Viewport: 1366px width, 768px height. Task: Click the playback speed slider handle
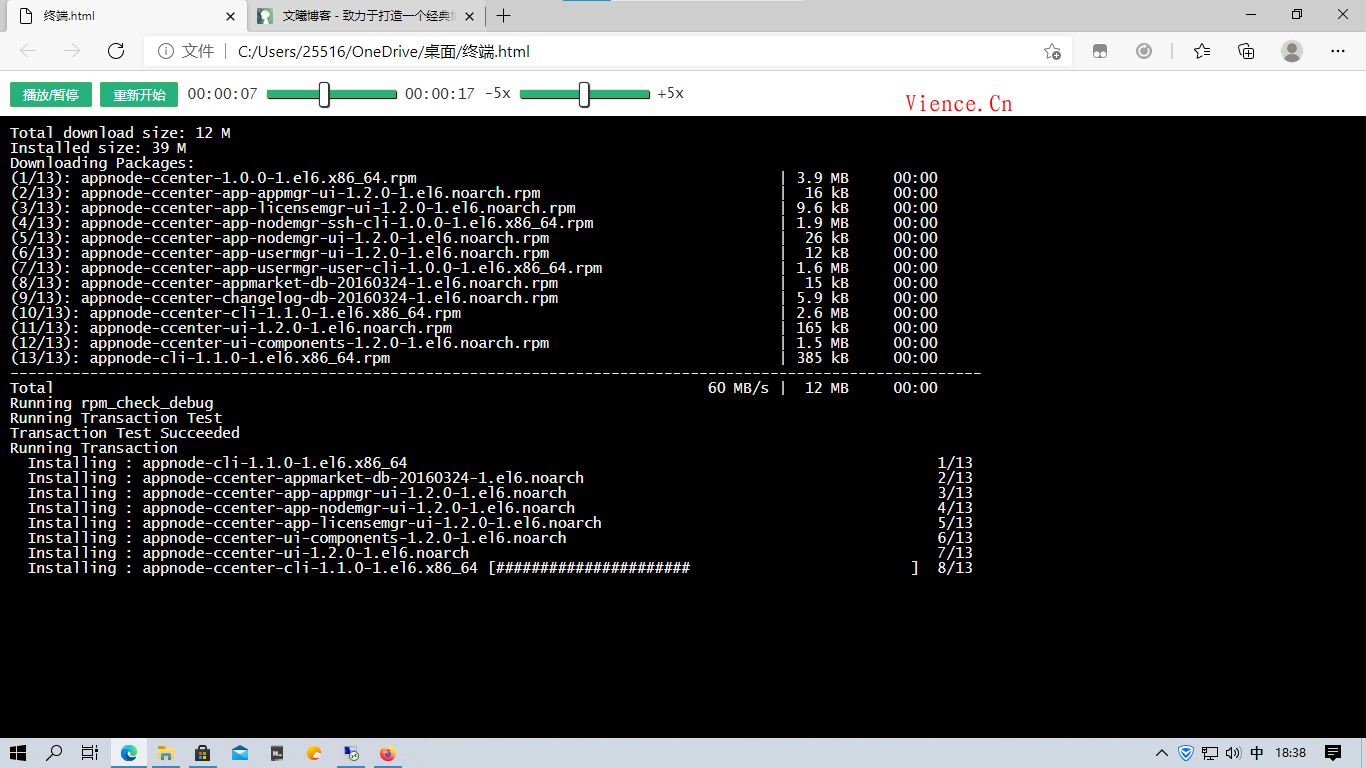[584, 94]
